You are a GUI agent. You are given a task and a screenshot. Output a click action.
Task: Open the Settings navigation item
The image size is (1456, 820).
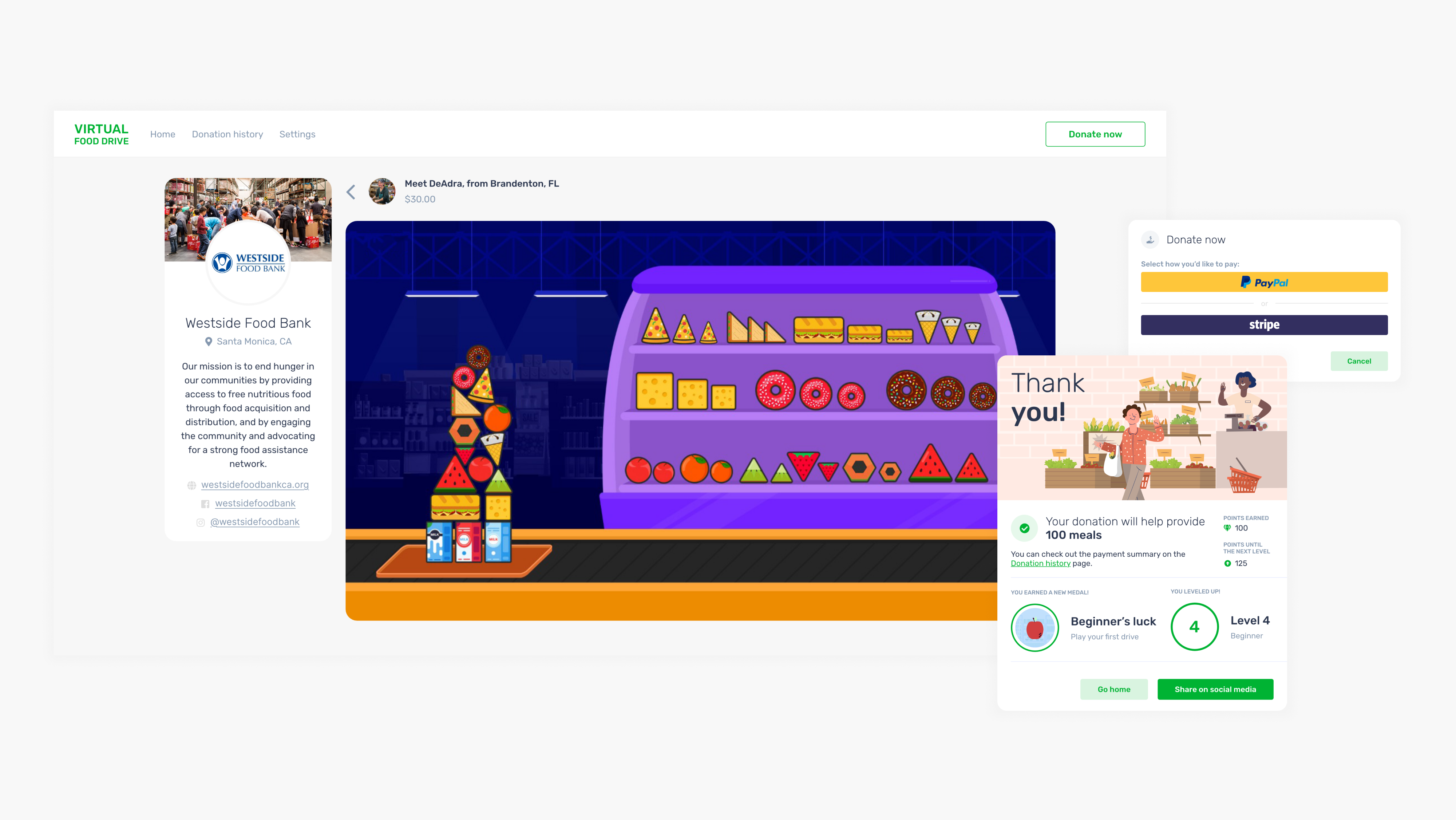click(x=297, y=134)
